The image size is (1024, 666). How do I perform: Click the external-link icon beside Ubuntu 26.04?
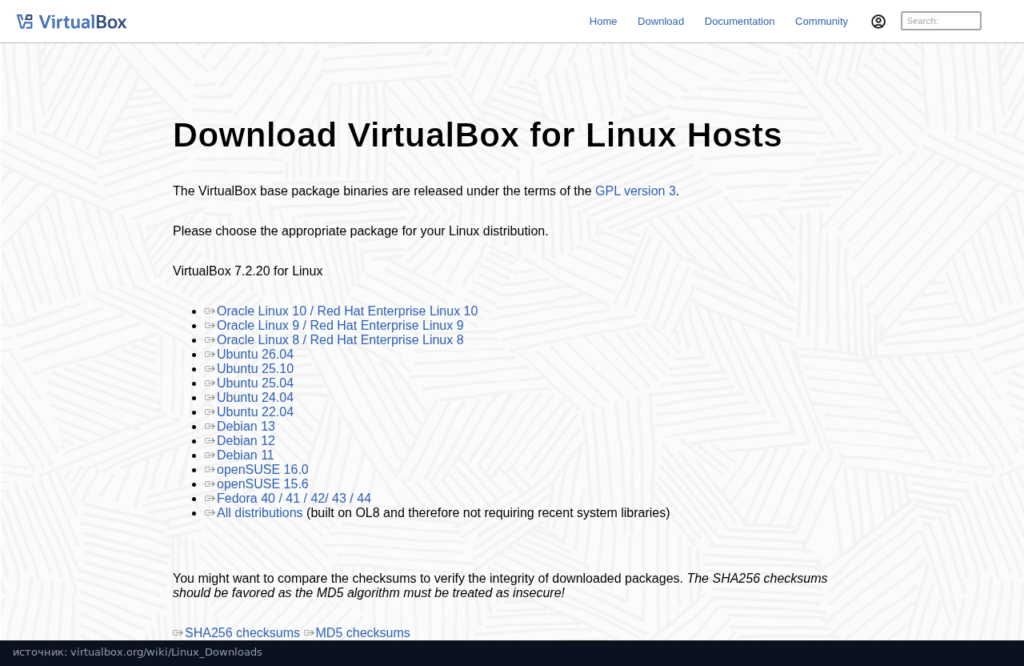210,355
